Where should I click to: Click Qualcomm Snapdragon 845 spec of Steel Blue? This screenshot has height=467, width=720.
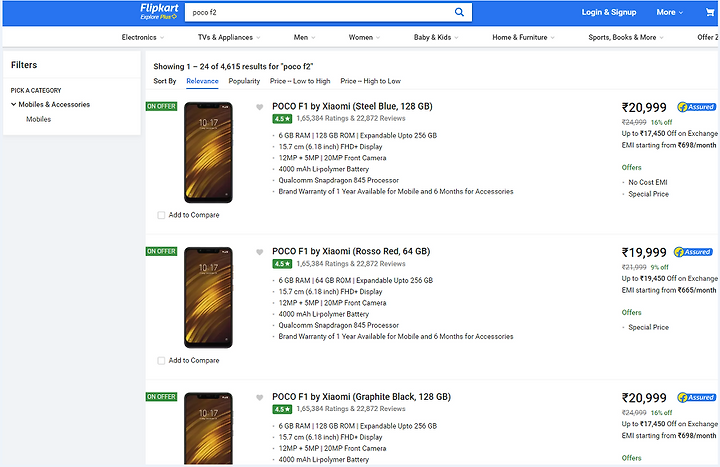pos(338,180)
